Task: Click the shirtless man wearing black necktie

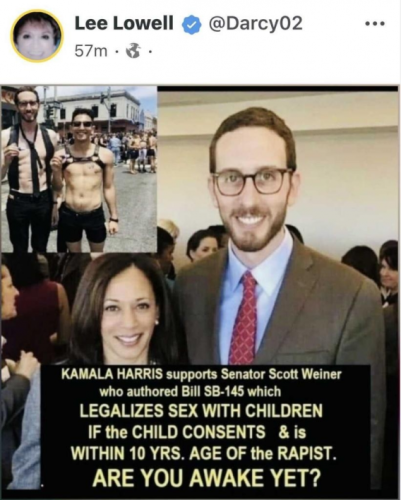Action: [x=28, y=167]
